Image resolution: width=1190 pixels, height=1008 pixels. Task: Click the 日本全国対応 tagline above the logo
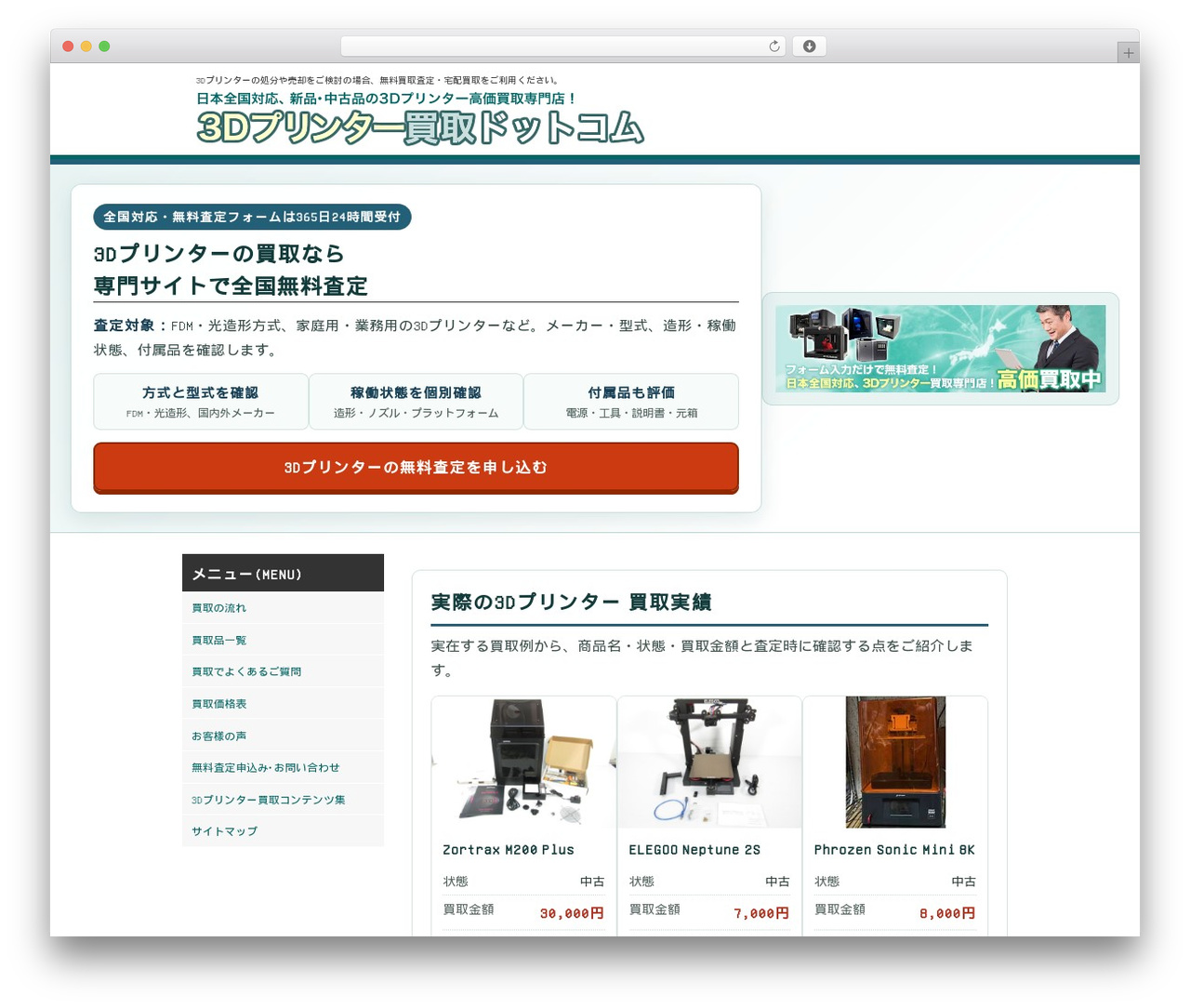(x=387, y=99)
